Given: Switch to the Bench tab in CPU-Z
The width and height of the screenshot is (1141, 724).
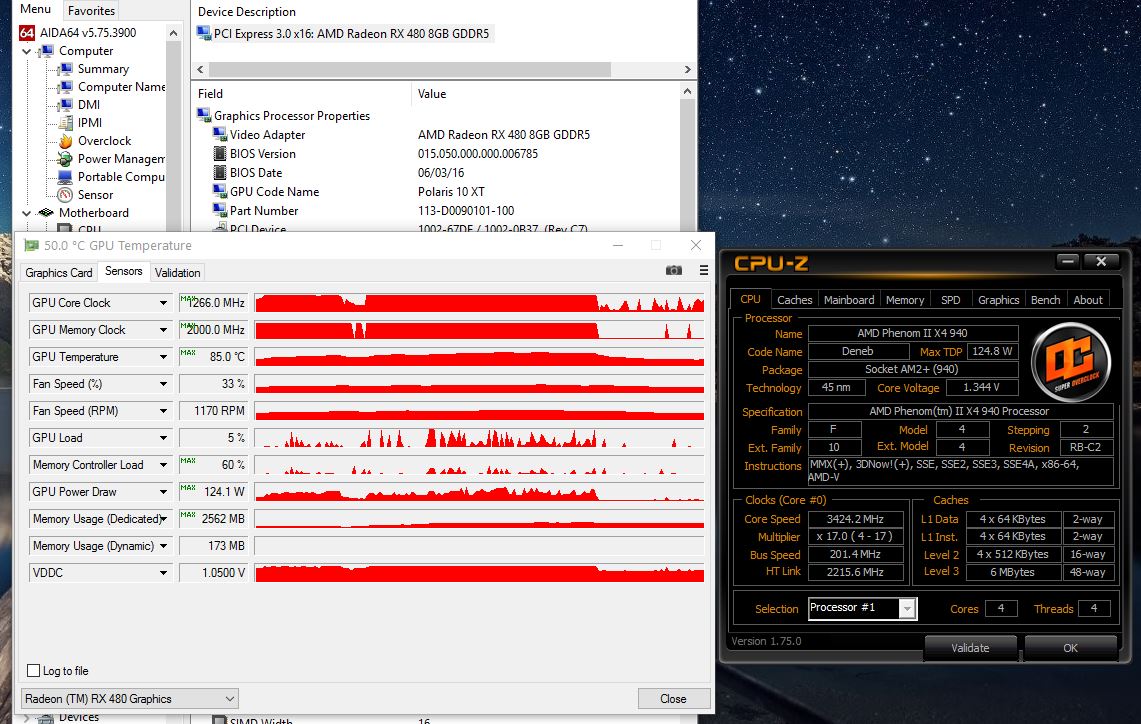Looking at the screenshot, I should [1046, 300].
